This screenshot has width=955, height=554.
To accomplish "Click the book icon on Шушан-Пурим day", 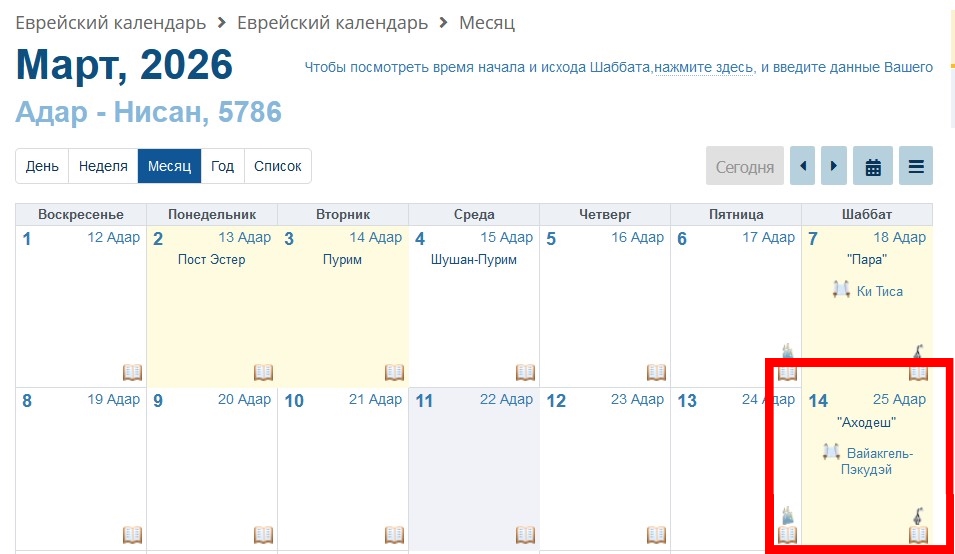I will tap(525, 372).
